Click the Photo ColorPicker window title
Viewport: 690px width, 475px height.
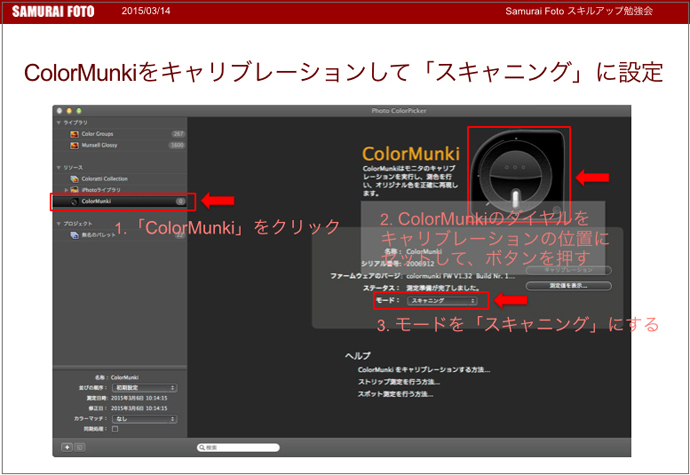tap(399, 110)
